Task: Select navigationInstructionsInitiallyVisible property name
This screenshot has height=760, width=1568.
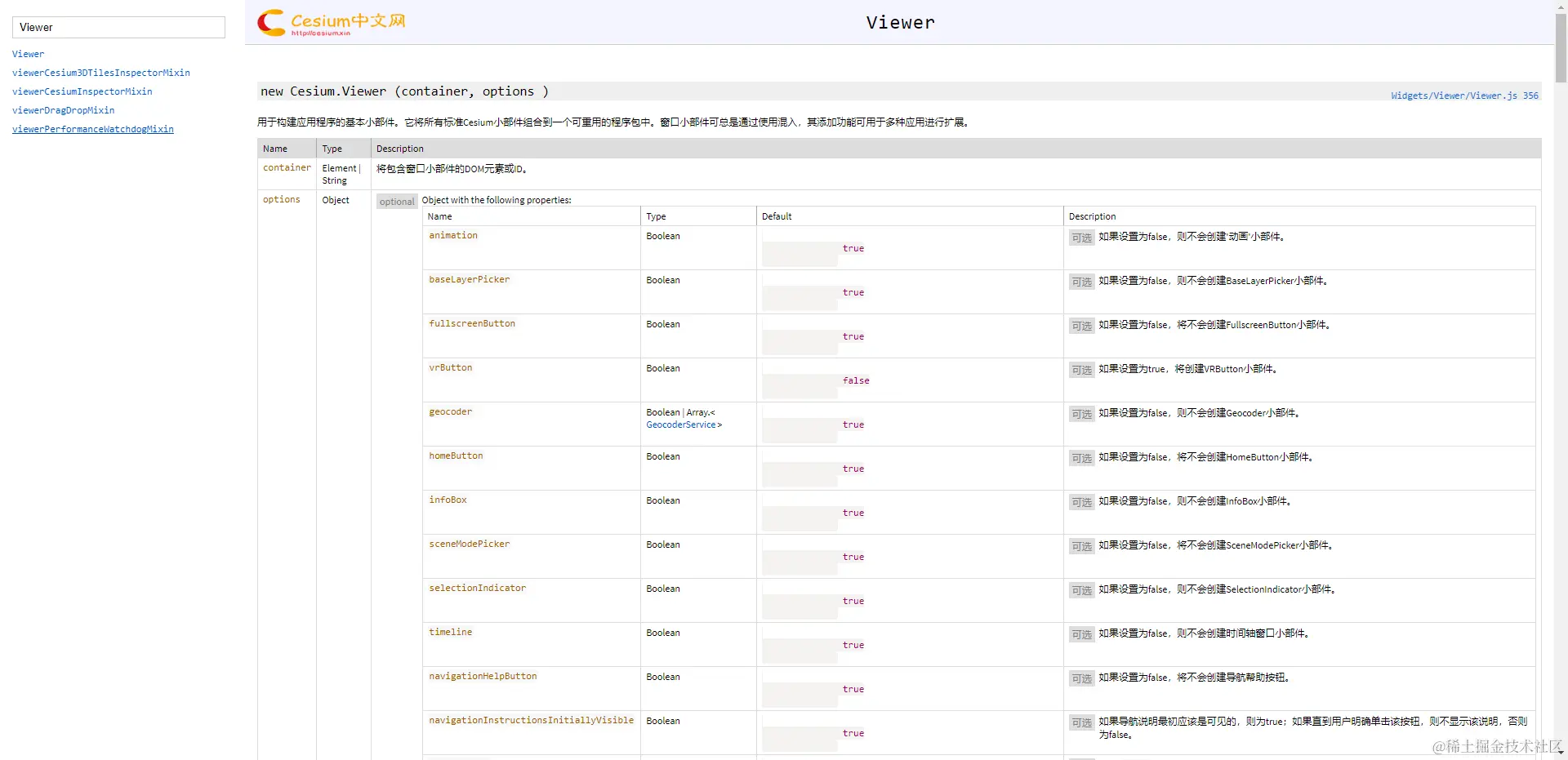Action: click(532, 720)
